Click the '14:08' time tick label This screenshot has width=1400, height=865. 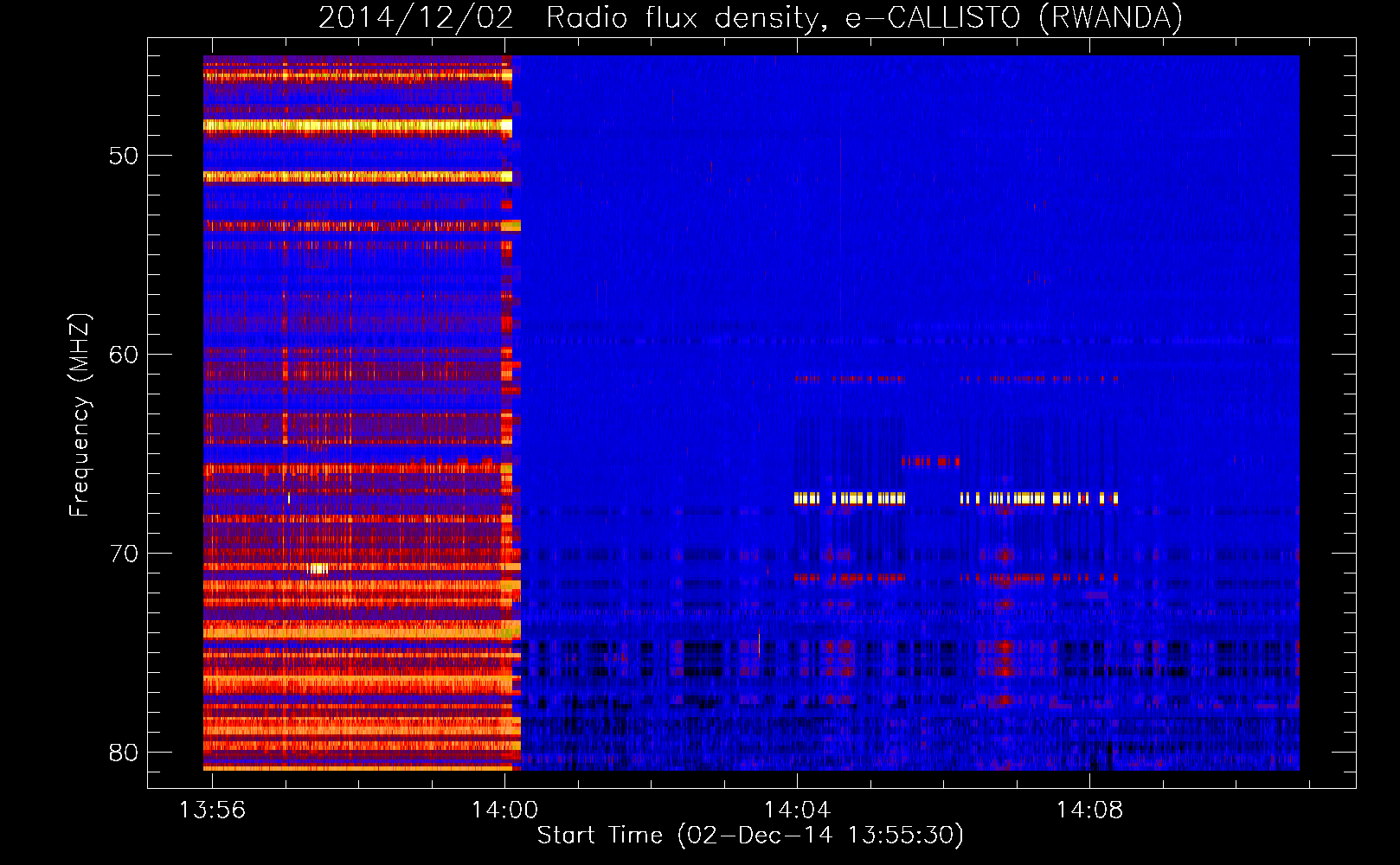pyautogui.click(x=1089, y=811)
